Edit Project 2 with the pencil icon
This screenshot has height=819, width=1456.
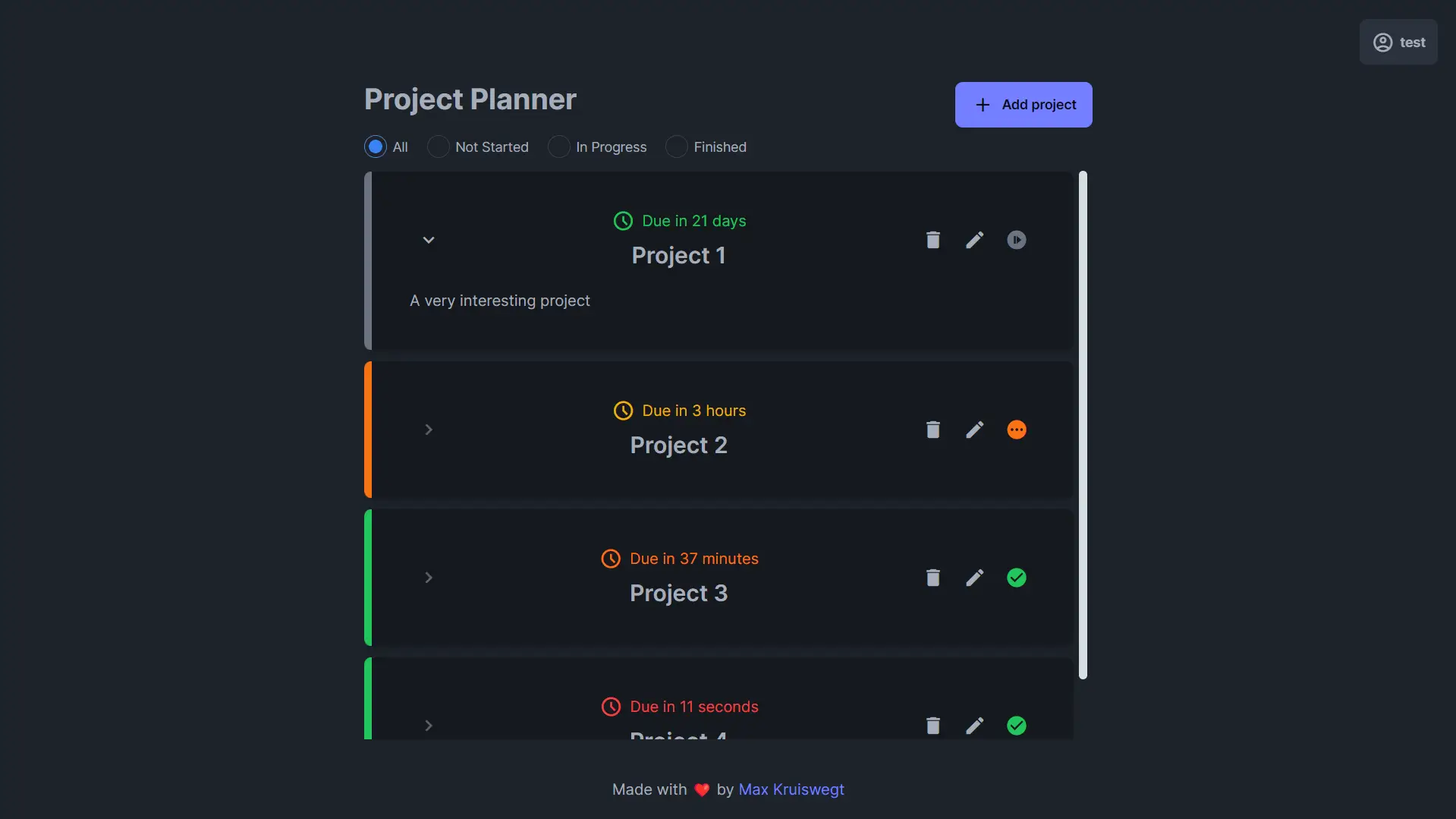[x=974, y=429]
